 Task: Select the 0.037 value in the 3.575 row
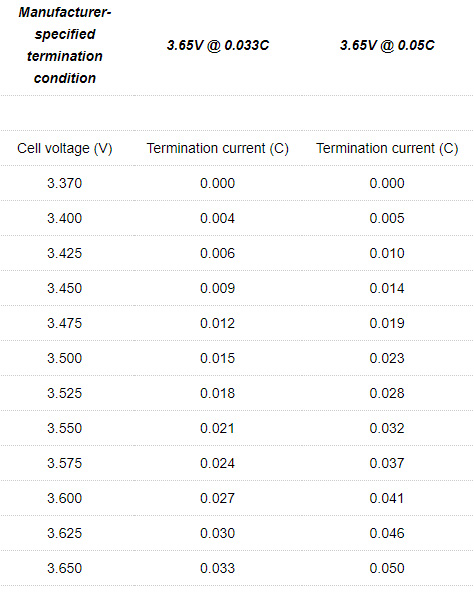(387, 463)
